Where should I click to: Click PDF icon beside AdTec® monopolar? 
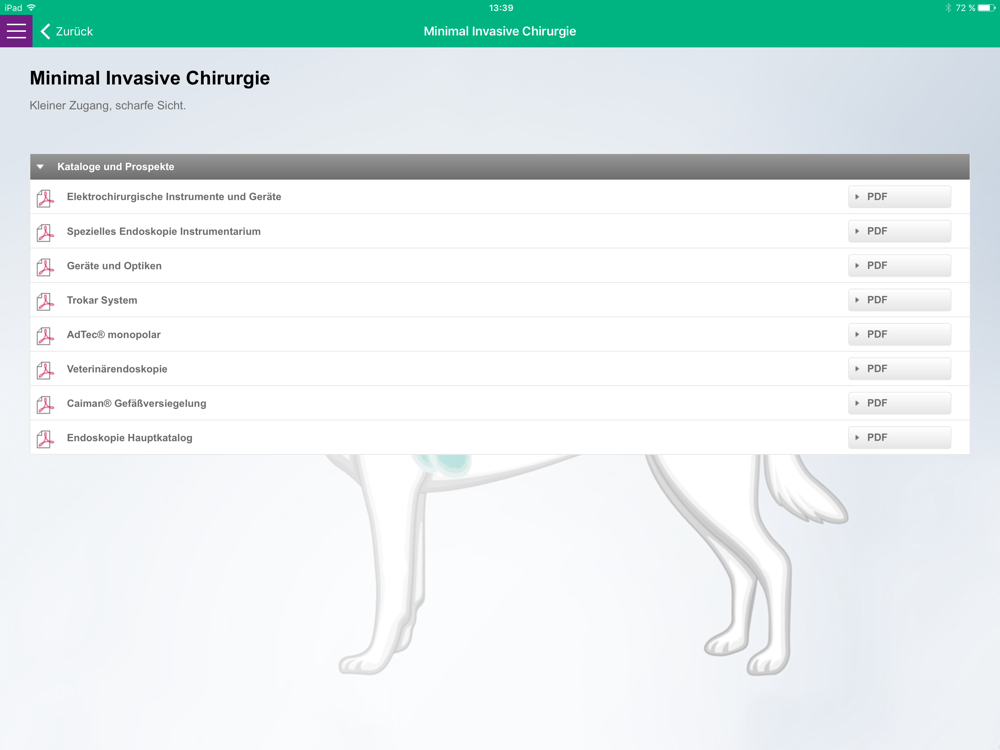(x=45, y=335)
